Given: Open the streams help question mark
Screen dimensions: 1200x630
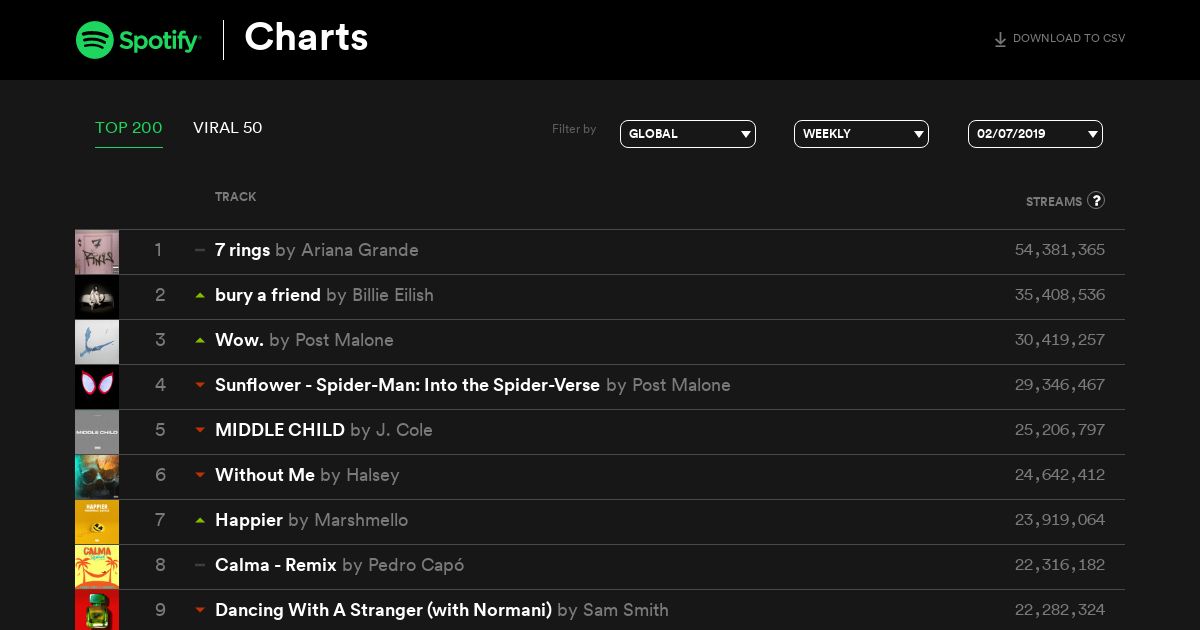Looking at the screenshot, I should (1096, 200).
